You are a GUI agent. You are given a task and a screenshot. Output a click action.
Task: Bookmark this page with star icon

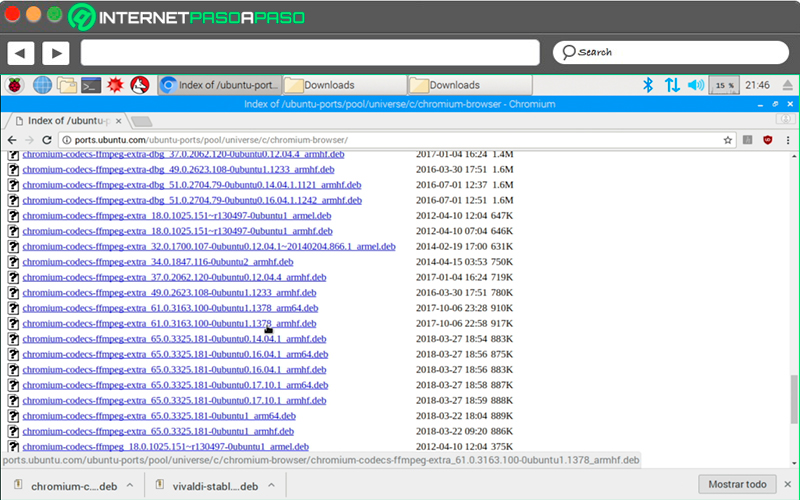tap(728, 140)
